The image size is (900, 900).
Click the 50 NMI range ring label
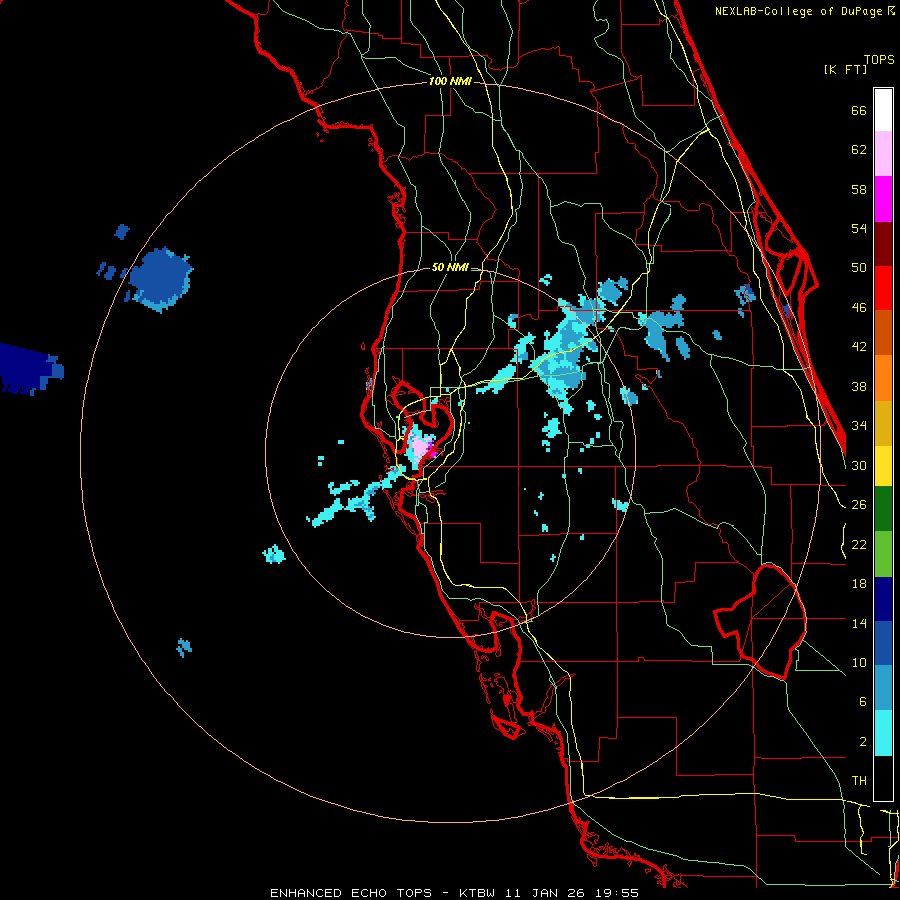450,267
